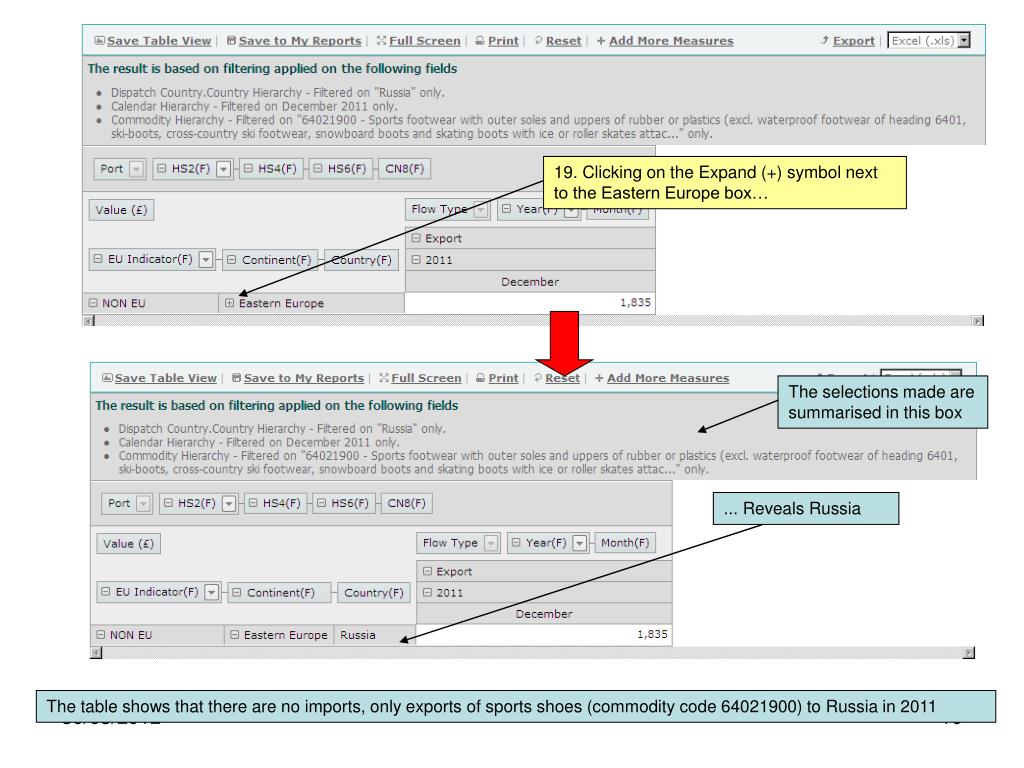The width and height of the screenshot is (1024, 768).
Task: Click right scroll arrow of lower table
Action: point(968,652)
